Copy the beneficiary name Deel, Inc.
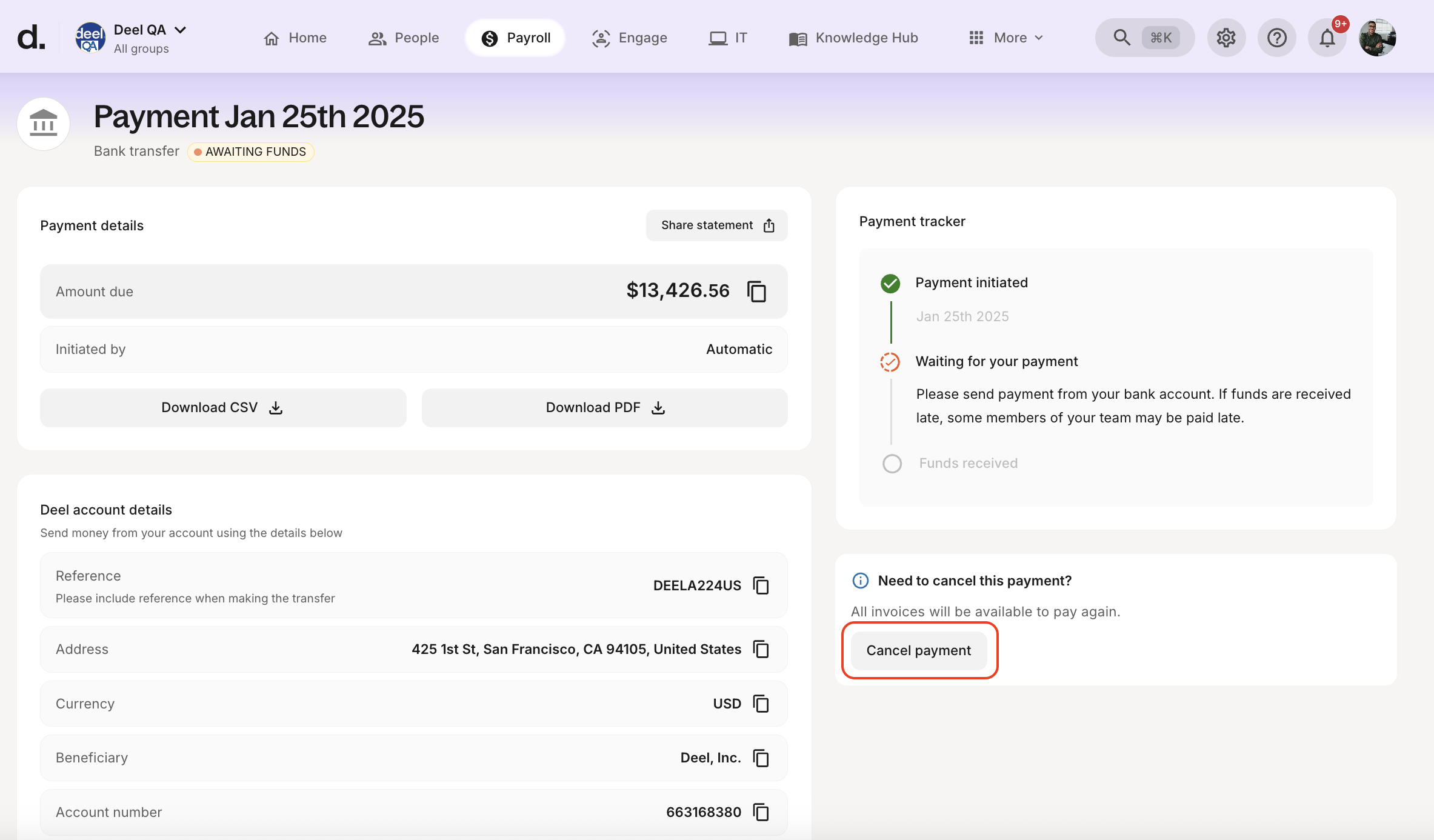The image size is (1434, 840). coord(761,758)
